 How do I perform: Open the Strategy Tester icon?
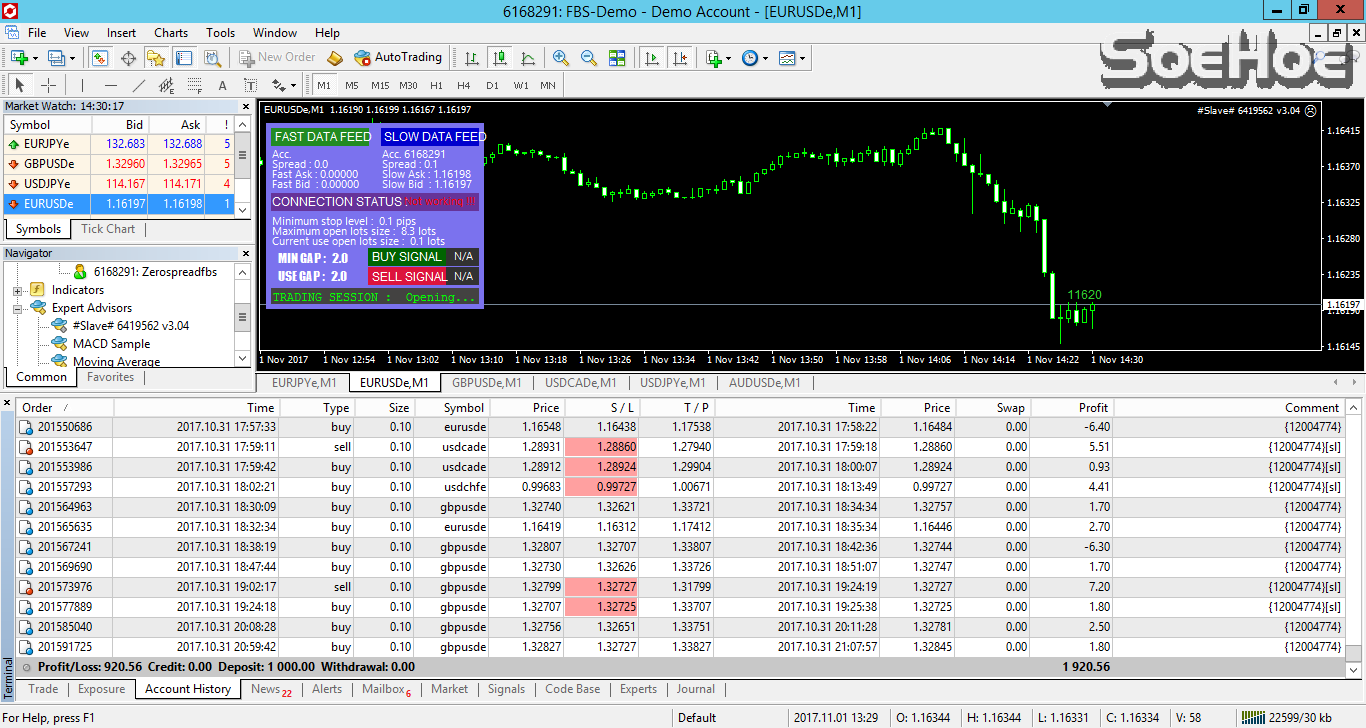[212, 58]
